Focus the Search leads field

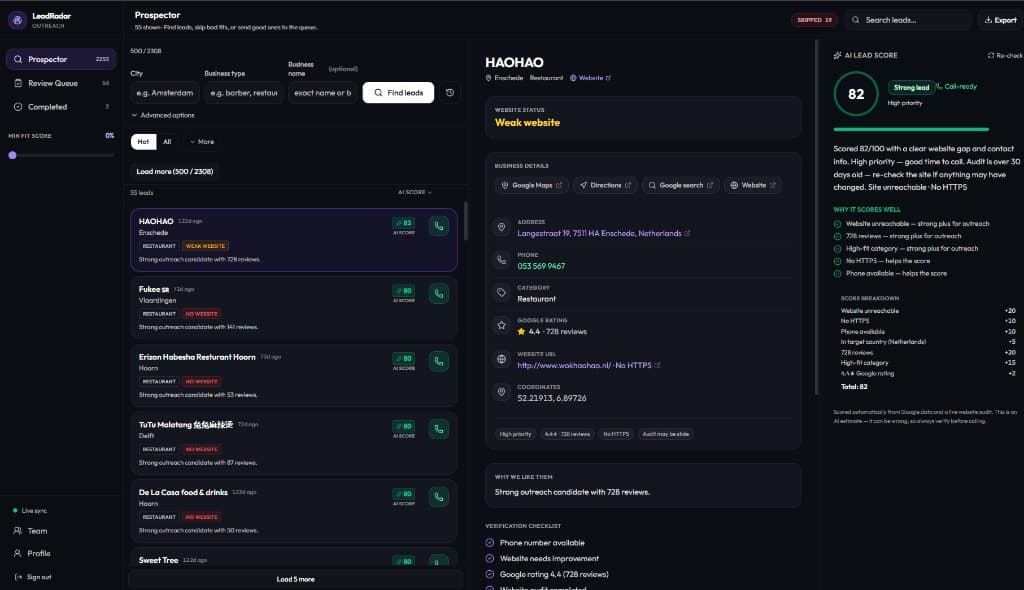pyautogui.click(x=908, y=20)
